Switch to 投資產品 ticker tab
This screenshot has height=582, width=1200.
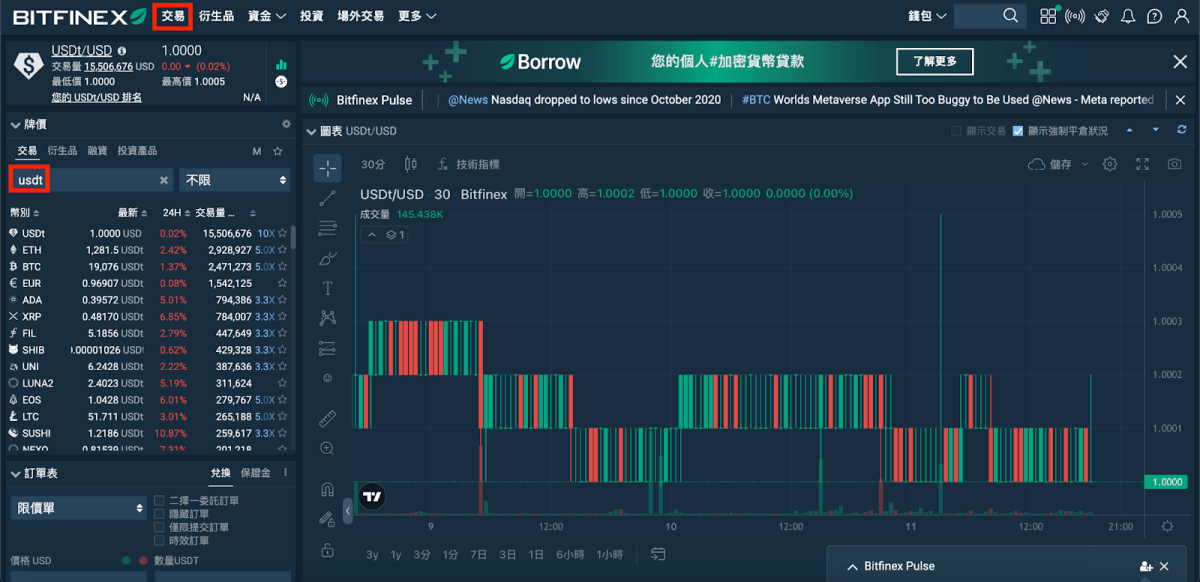pos(137,151)
